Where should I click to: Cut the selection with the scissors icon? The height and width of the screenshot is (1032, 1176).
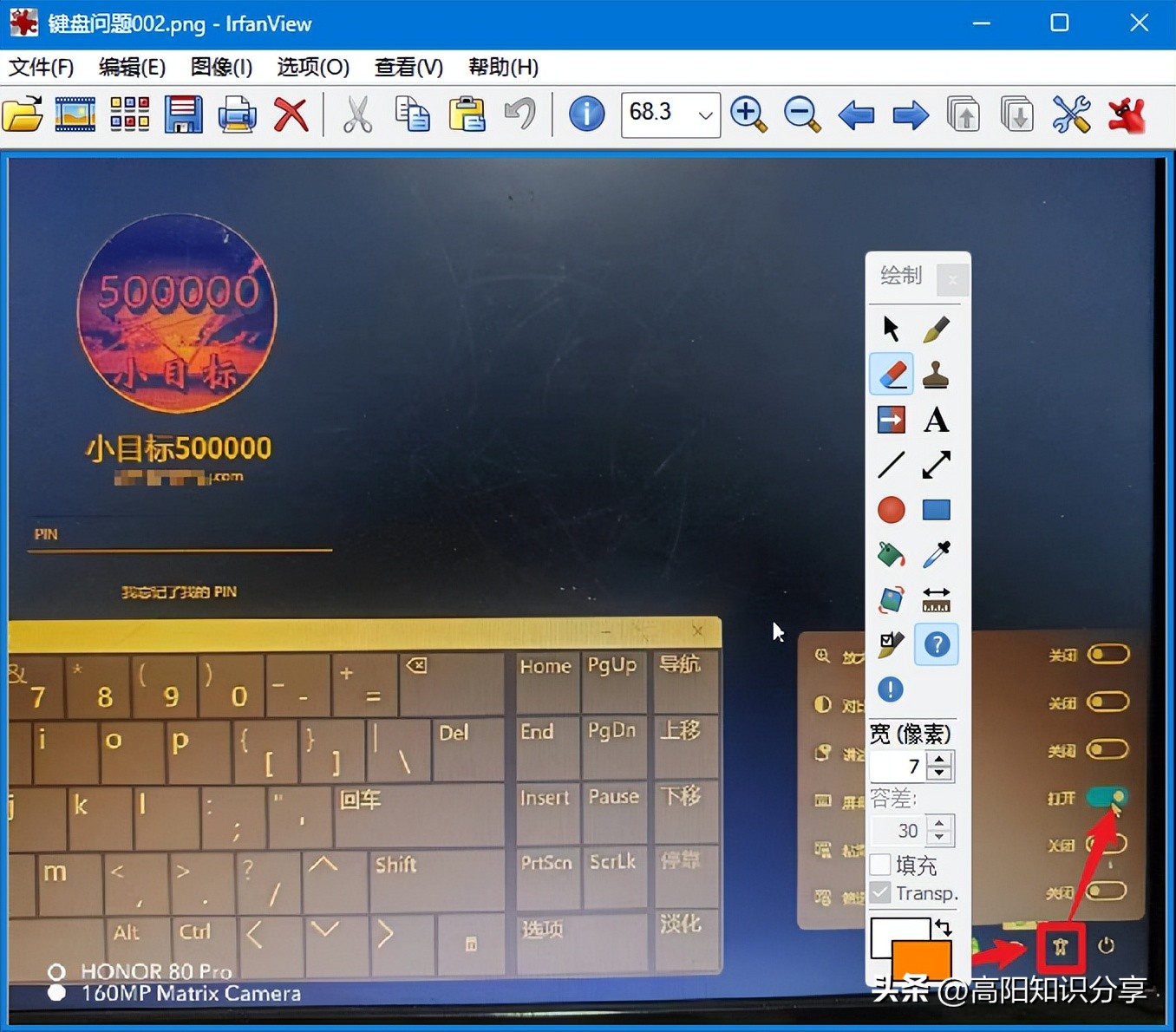(x=357, y=114)
